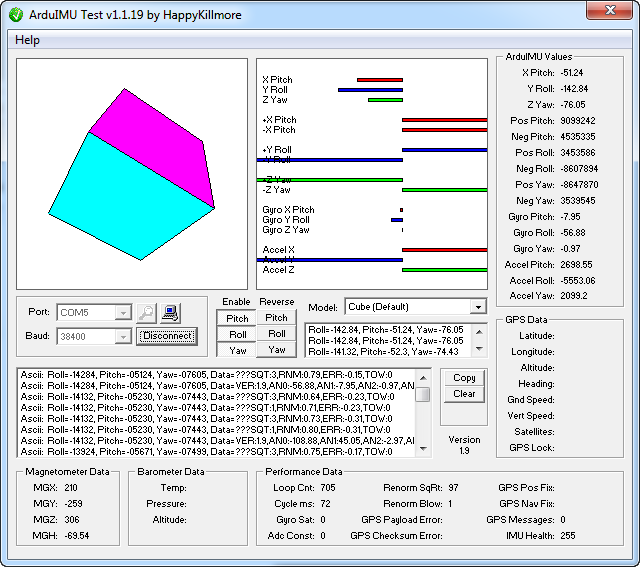Open the Port COM5 dropdown

[123, 313]
